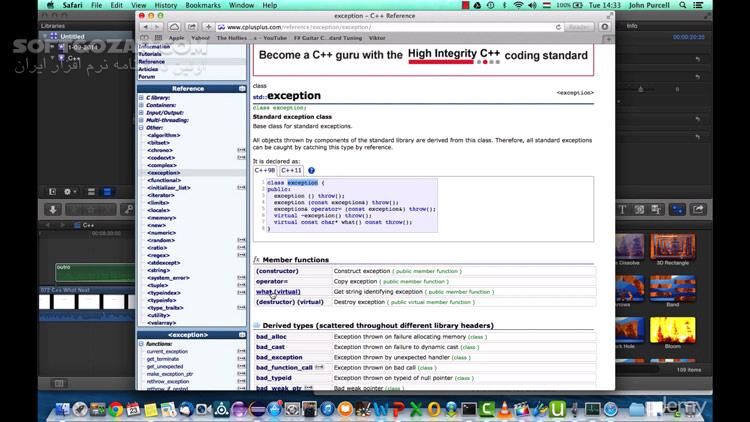Click the iCloud tabs icon in toolbar
The image size is (750, 422).
174,27
